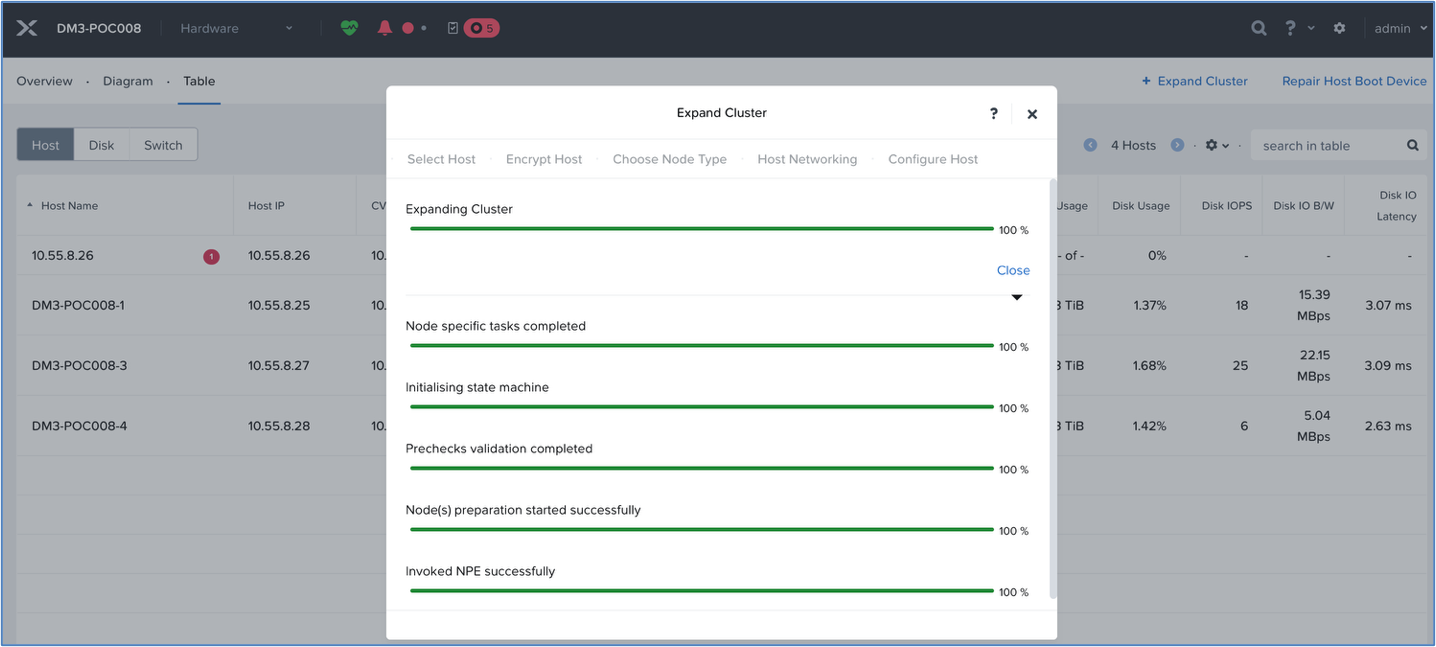Select the Switch button
The image size is (1436, 647).
[x=163, y=145]
